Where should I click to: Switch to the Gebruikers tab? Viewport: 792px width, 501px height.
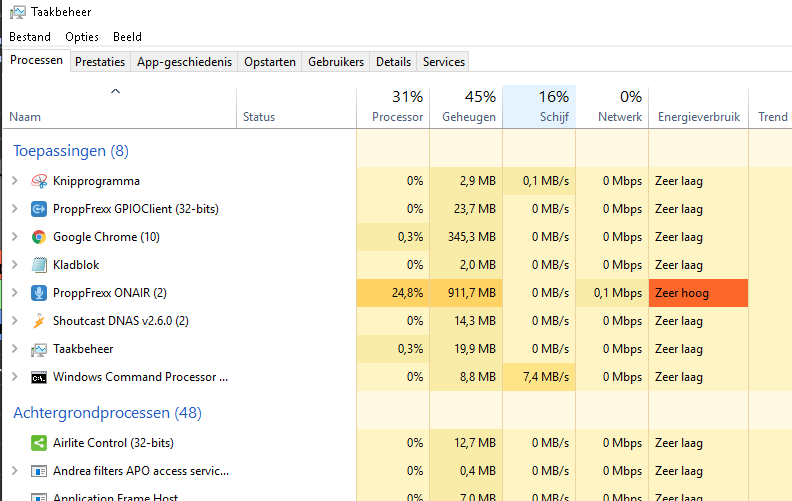click(x=336, y=62)
